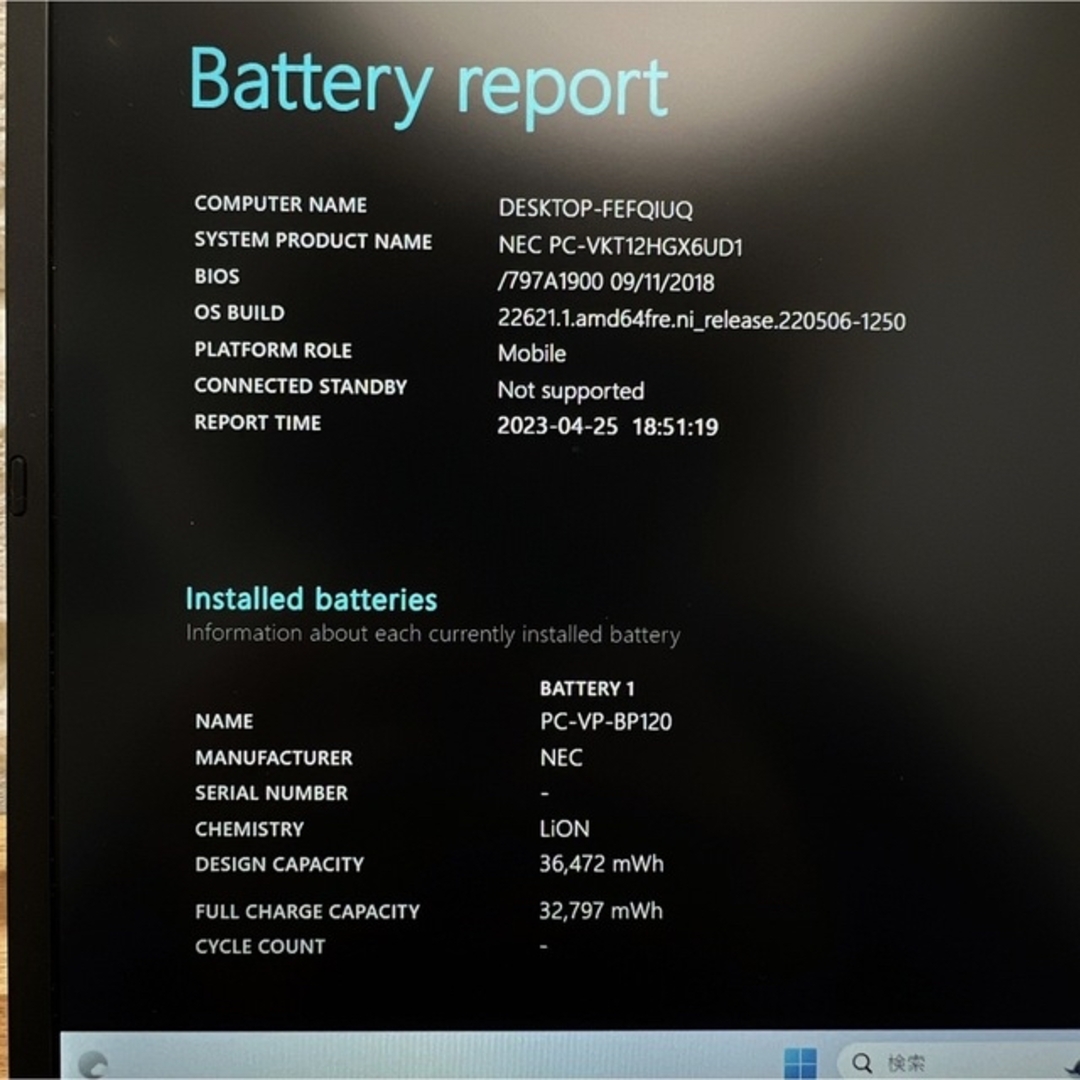Select the NEC manufacturer value
The width and height of the screenshot is (1080, 1080).
pos(561,758)
